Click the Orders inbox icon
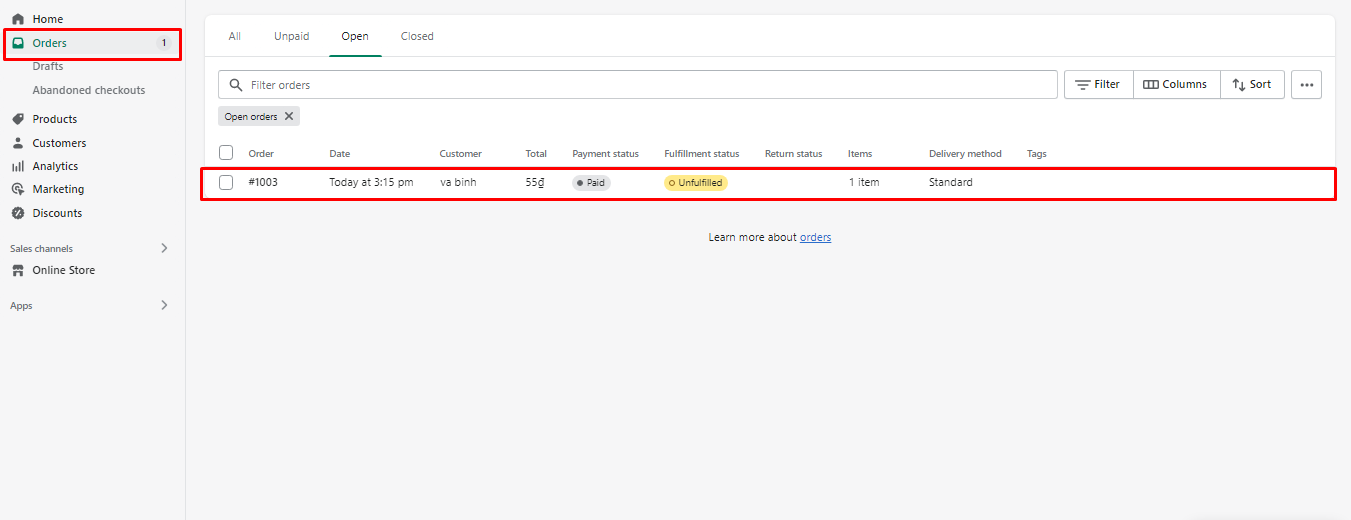Image resolution: width=1351 pixels, height=520 pixels. pos(18,43)
